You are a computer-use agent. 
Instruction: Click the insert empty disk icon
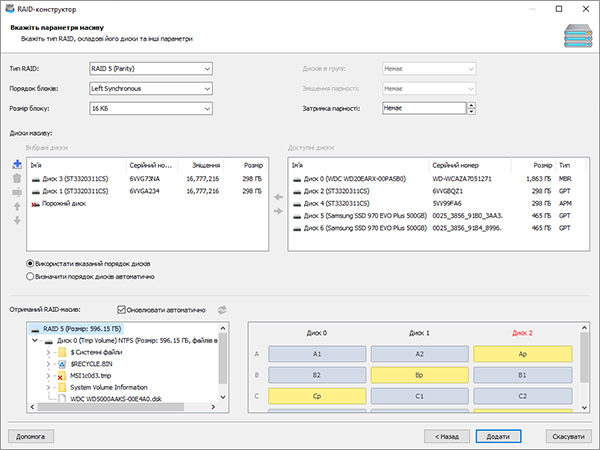point(17,192)
